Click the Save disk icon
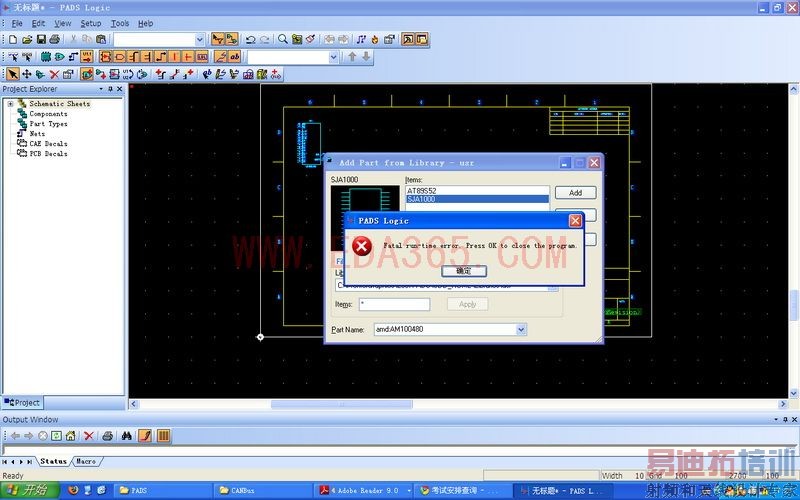The image size is (800, 500). pyautogui.click(x=41, y=39)
